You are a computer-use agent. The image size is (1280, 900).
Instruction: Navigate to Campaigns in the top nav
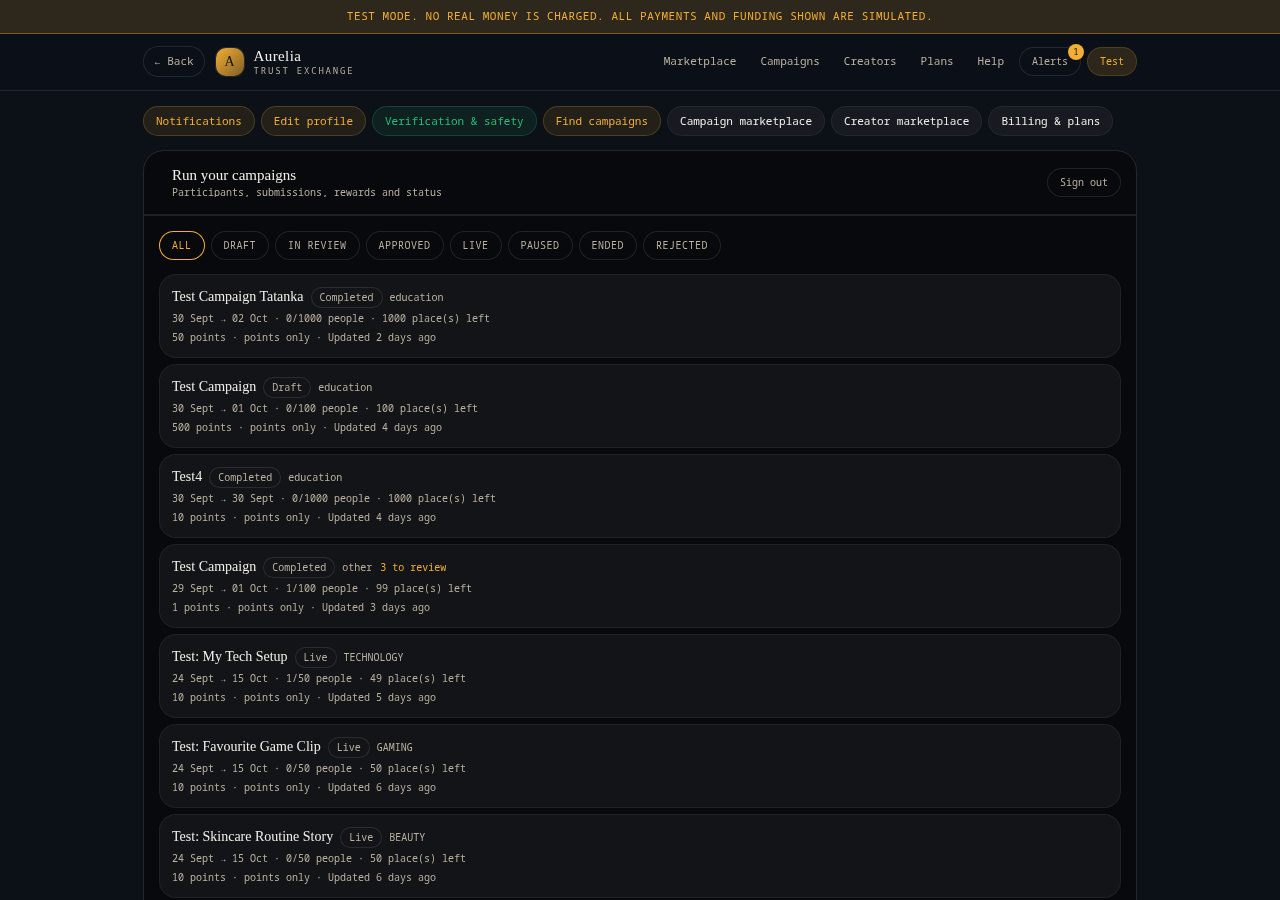click(790, 62)
